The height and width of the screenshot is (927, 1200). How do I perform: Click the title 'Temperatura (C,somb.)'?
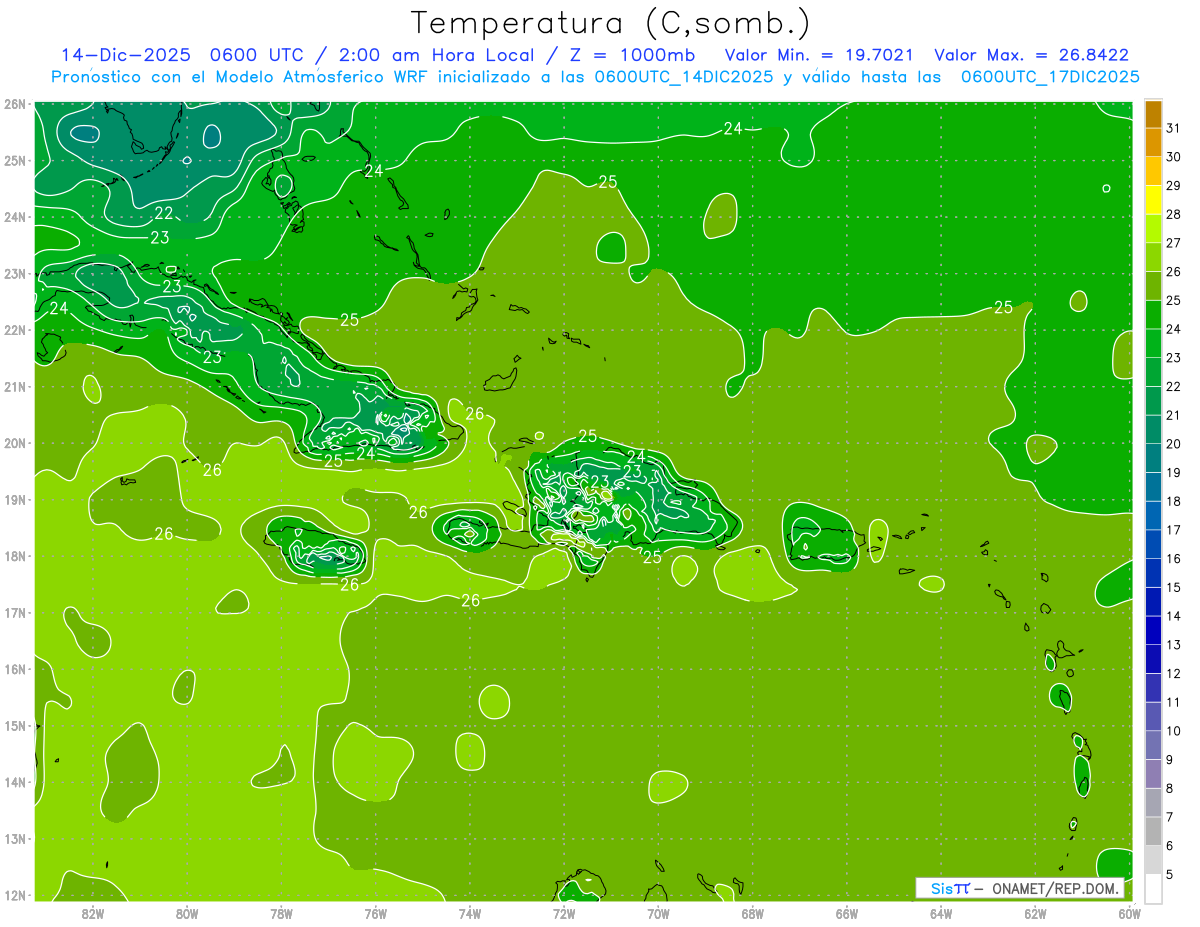(611, 24)
